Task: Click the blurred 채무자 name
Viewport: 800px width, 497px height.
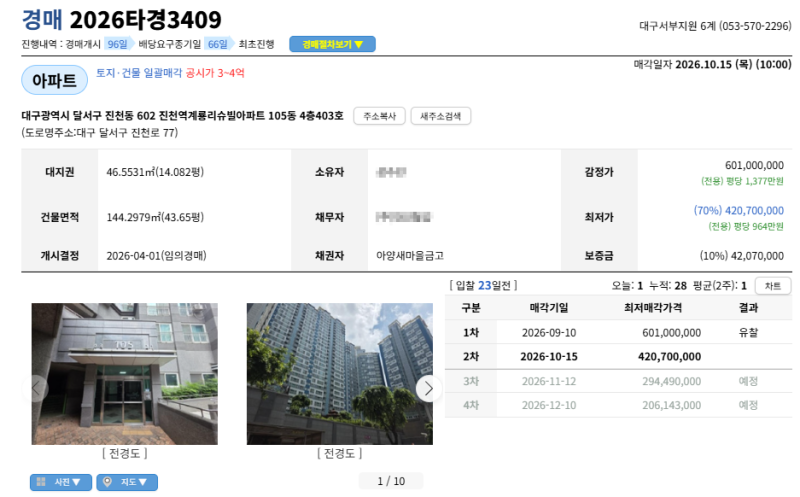Action: [404, 217]
